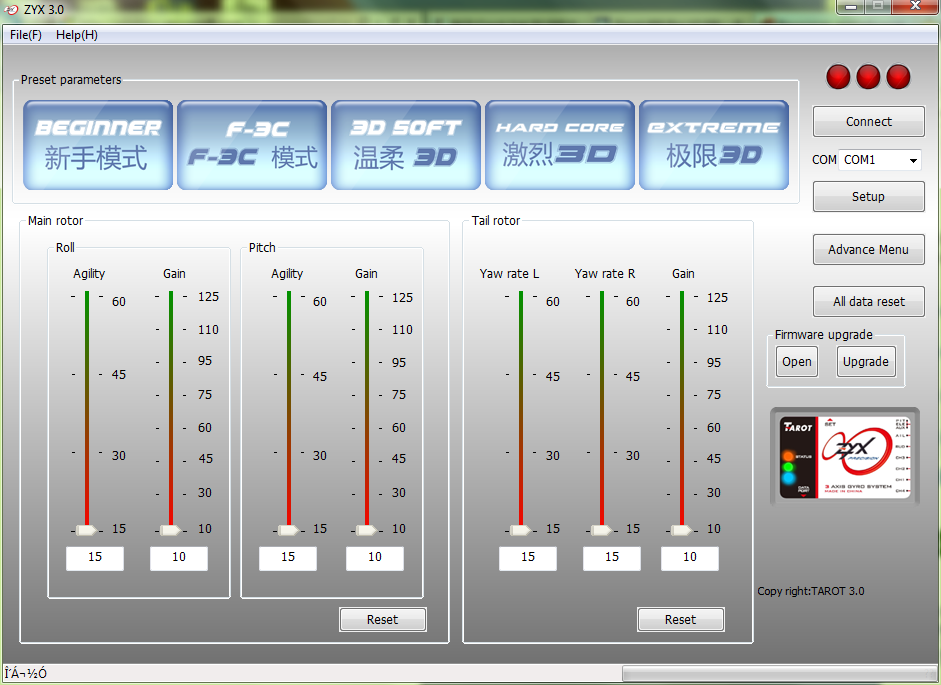Open the File(F) menu
Image resolution: width=941 pixels, height=685 pixels.
tap(26, 35)
